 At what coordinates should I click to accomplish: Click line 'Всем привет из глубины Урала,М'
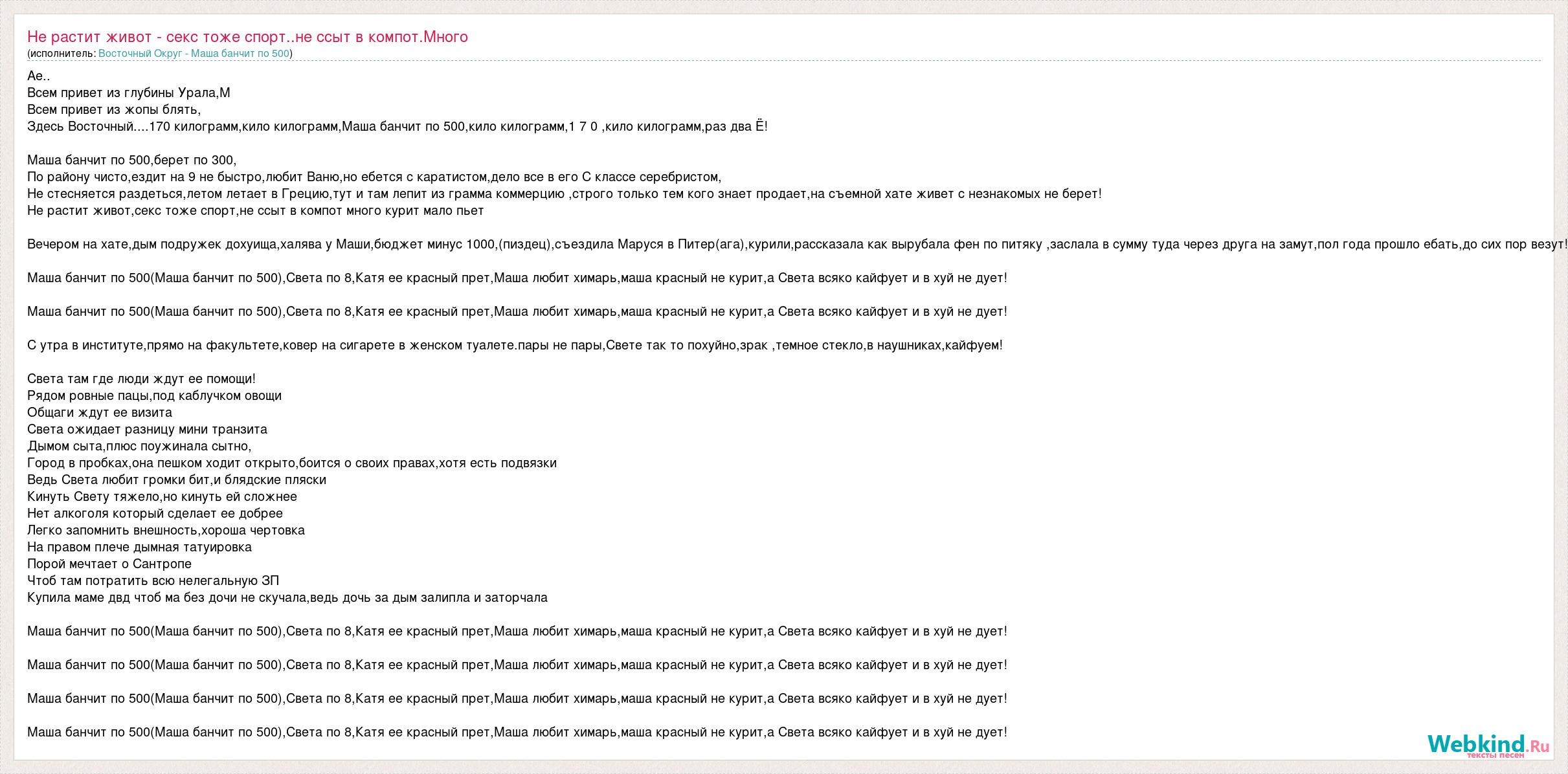129,93
